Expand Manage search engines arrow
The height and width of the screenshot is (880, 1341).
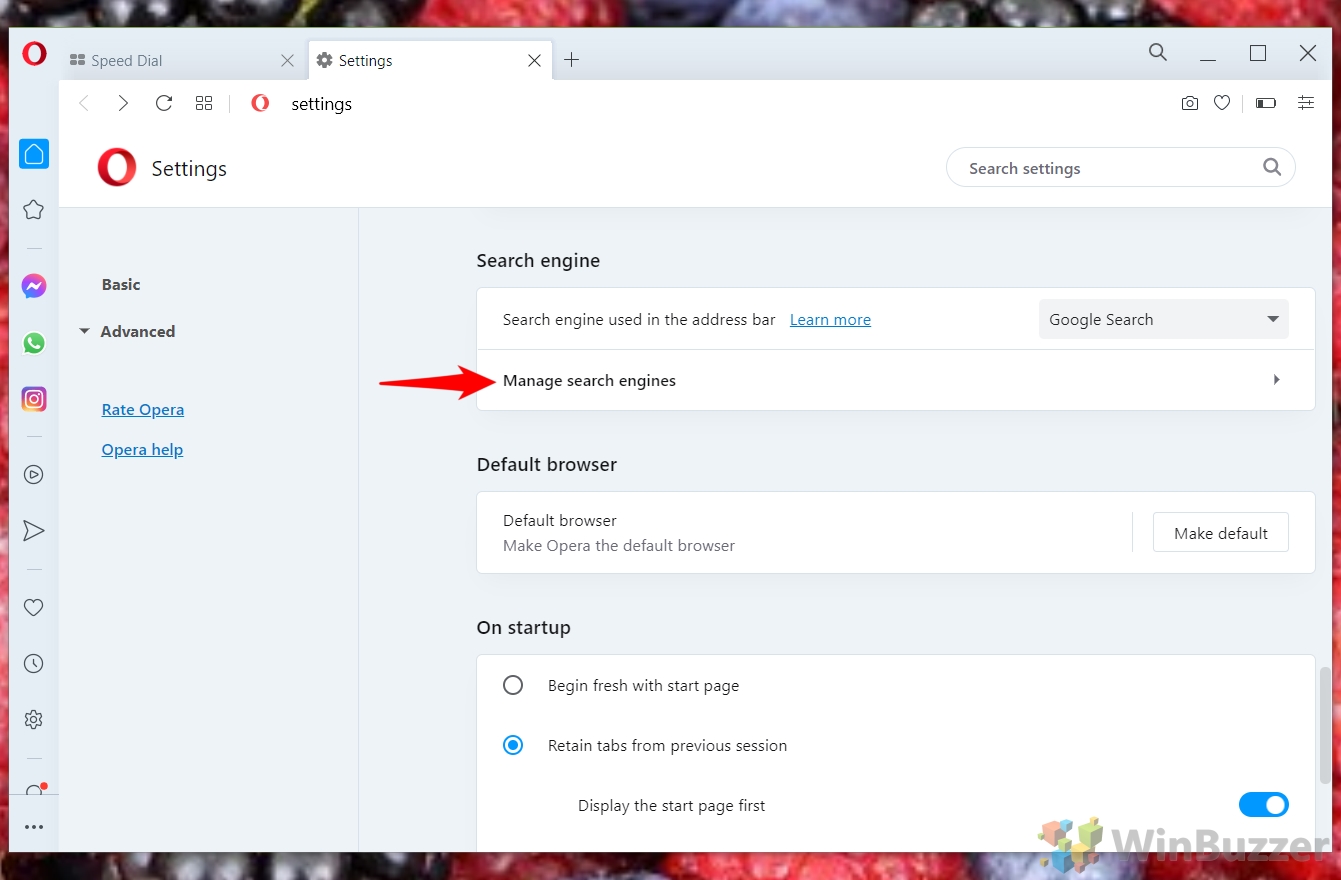tap(1276, 380)
